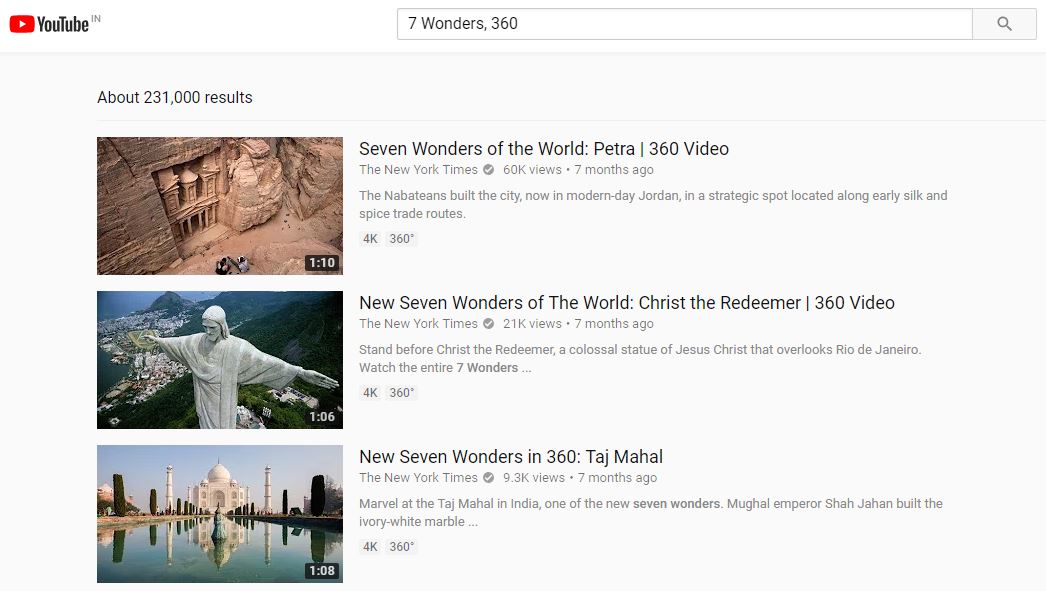Screen dimensions: 1046x591
Task: Open the Petra 360 video thumbnail
Action: coord(219,205)
